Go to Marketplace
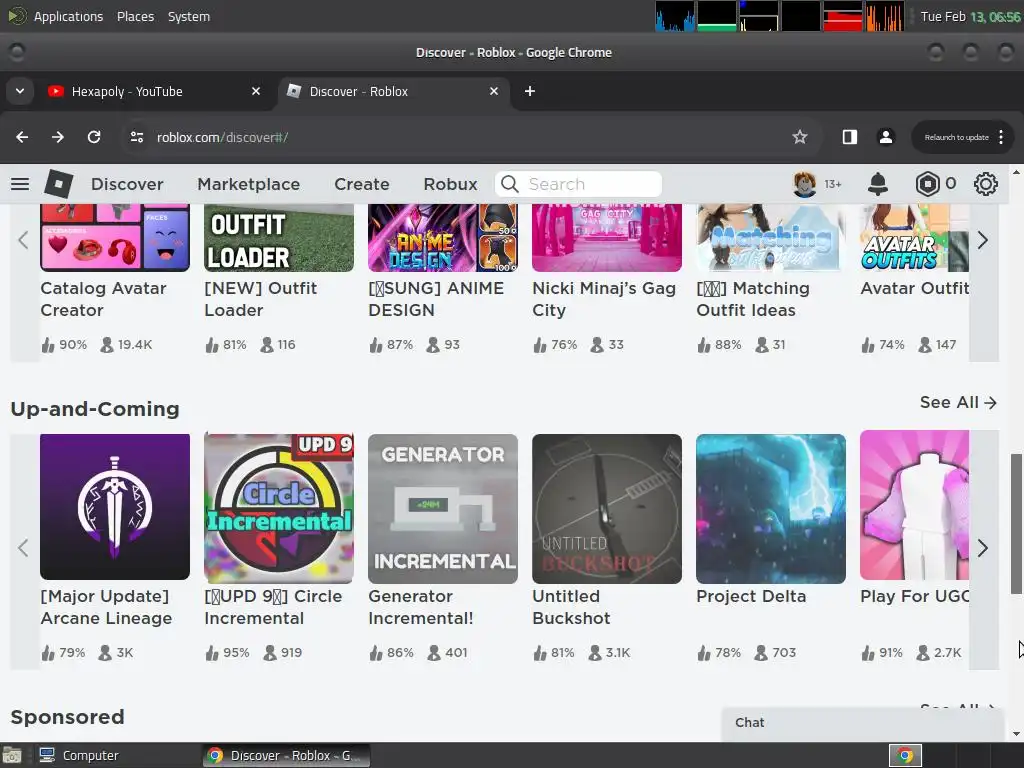1024x768 pixels. [x=249, y=184]
